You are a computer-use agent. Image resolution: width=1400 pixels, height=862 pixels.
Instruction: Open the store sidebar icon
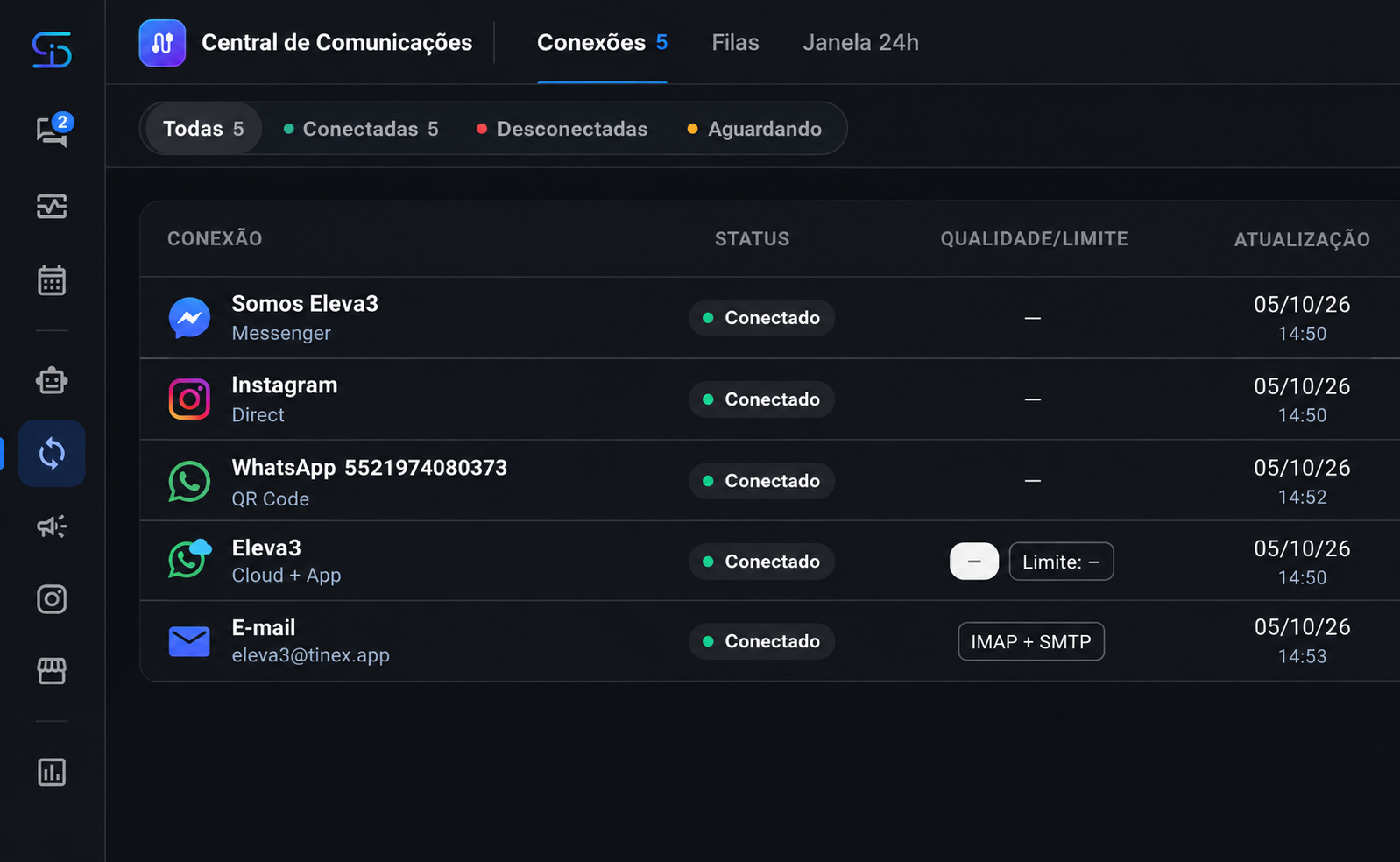(x=52, y=671)
